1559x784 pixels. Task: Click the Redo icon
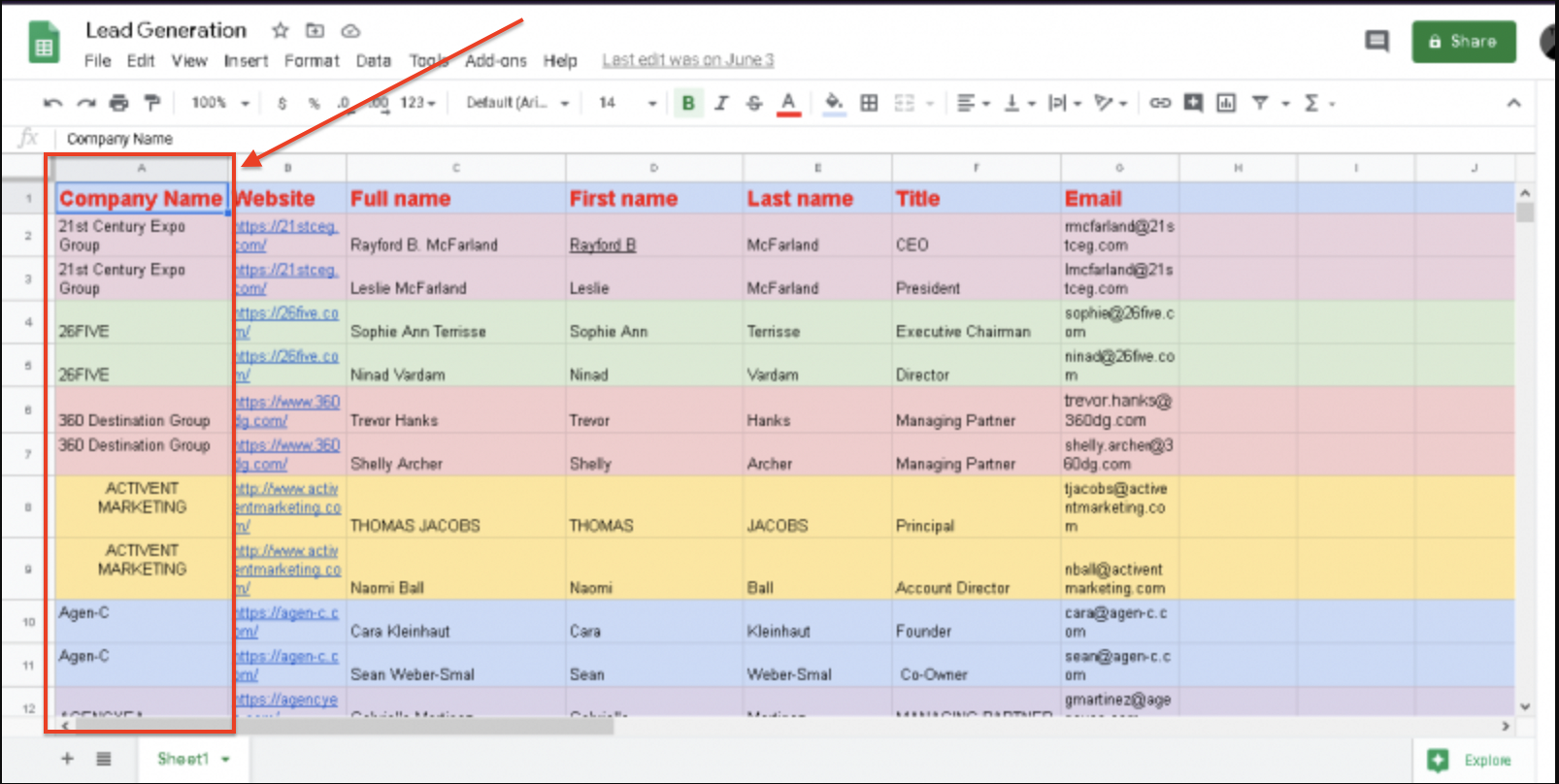tap(86, 103)
